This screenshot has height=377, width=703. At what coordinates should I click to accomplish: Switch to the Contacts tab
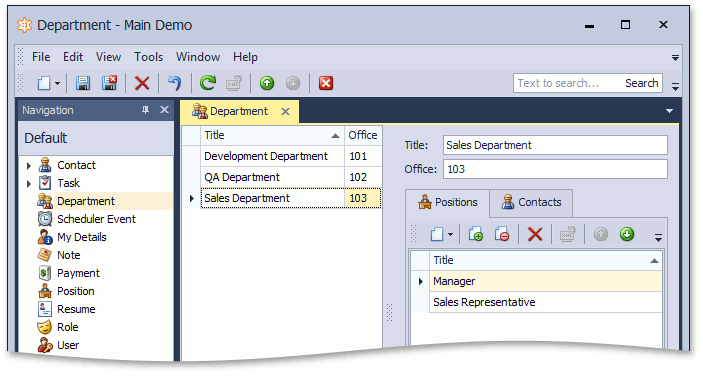pyautogui.click(x=531, y=203)
